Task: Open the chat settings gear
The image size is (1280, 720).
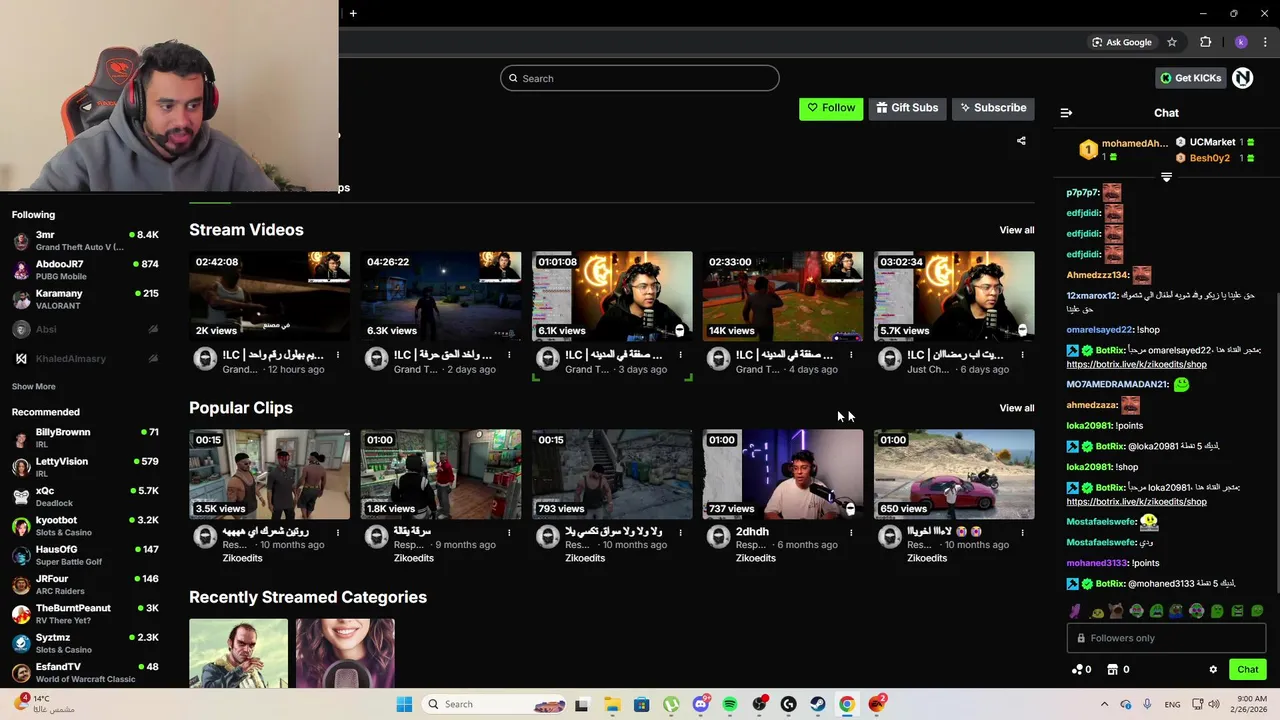Action: pos(1213,669)
